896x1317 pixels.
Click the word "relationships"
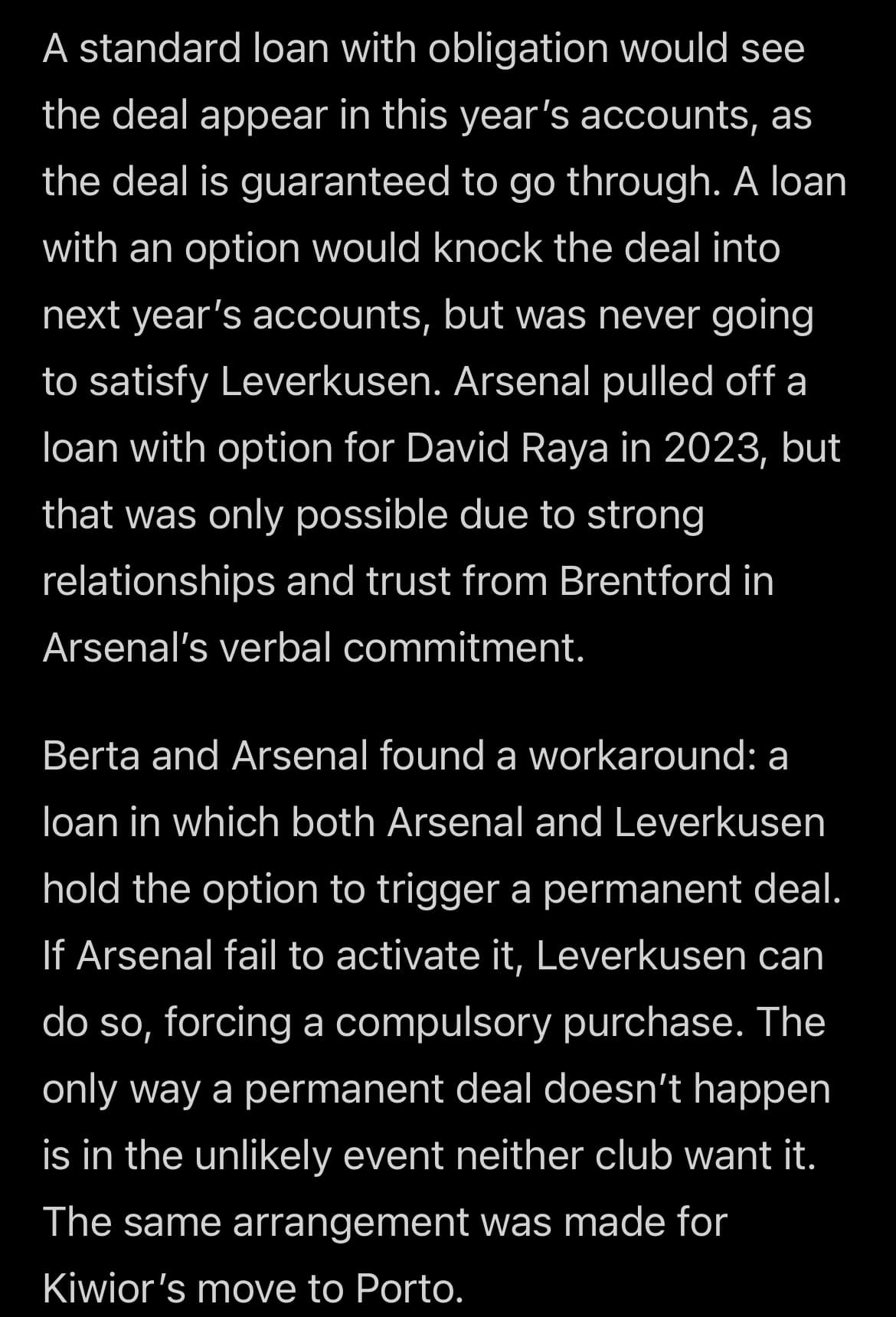point(159,581)
